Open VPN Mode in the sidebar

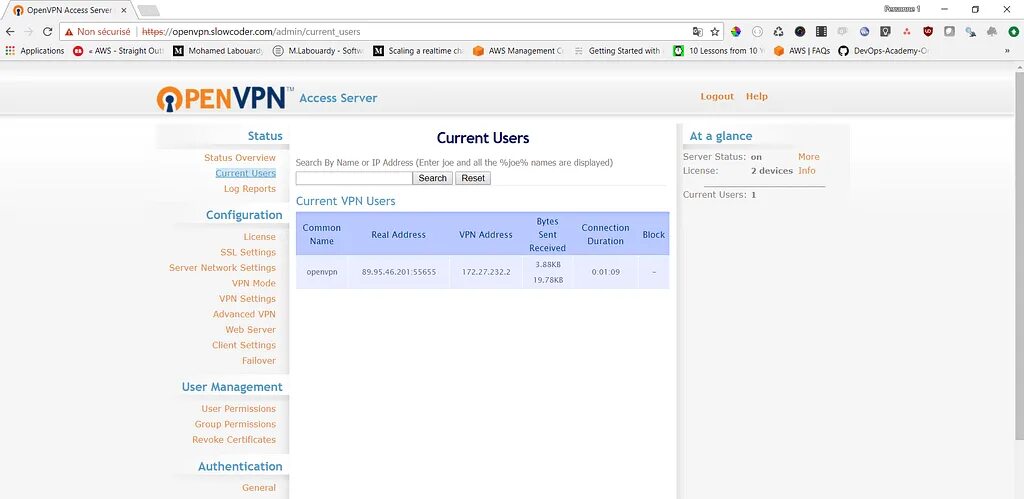[253, 283]
